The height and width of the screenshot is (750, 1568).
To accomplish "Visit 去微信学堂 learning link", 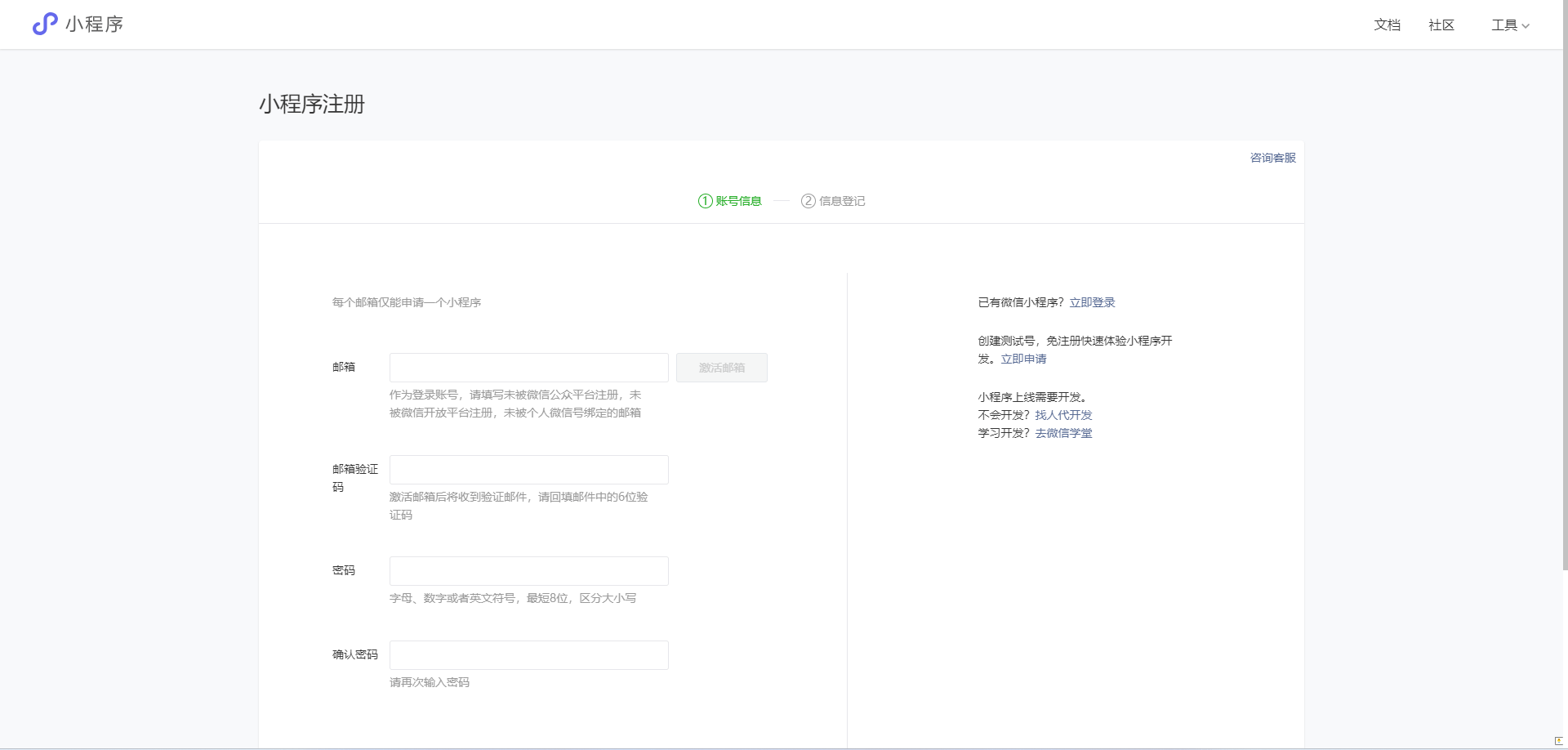I will pos(1063,433).
